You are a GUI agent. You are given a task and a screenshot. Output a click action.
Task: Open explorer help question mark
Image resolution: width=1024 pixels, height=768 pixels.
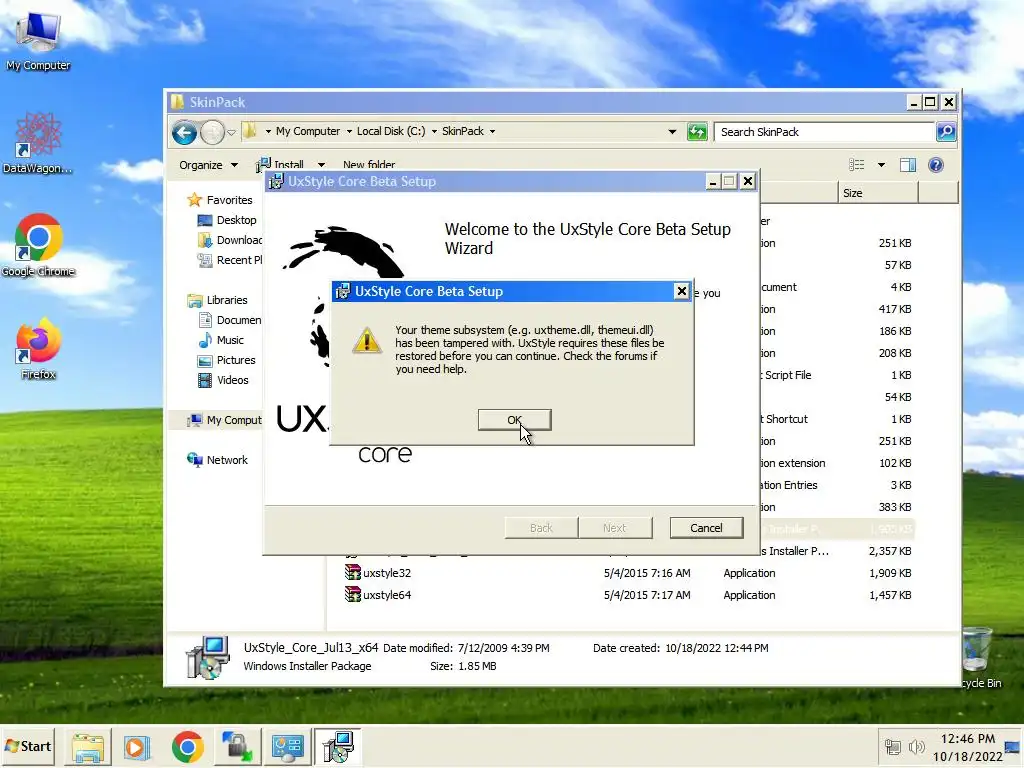935,165
